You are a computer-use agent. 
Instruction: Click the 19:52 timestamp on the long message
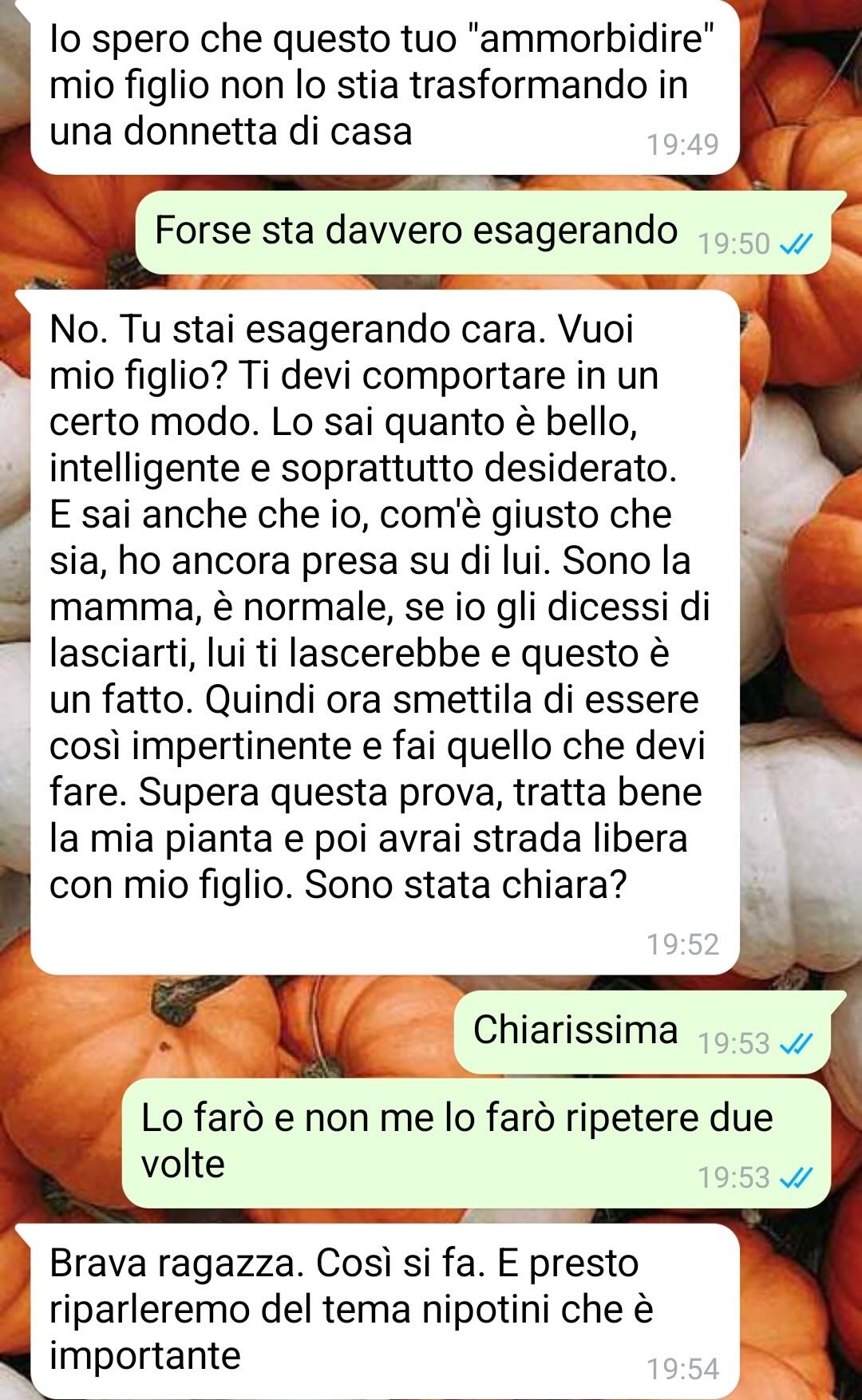pos(682,944)
